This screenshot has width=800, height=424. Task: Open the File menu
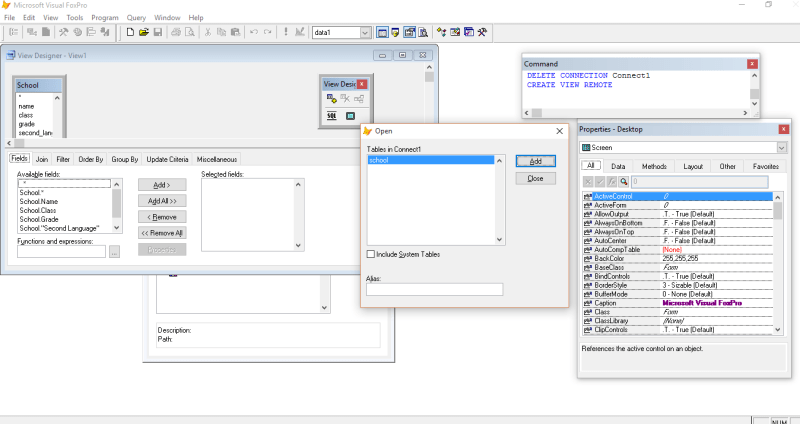[9, 17]
